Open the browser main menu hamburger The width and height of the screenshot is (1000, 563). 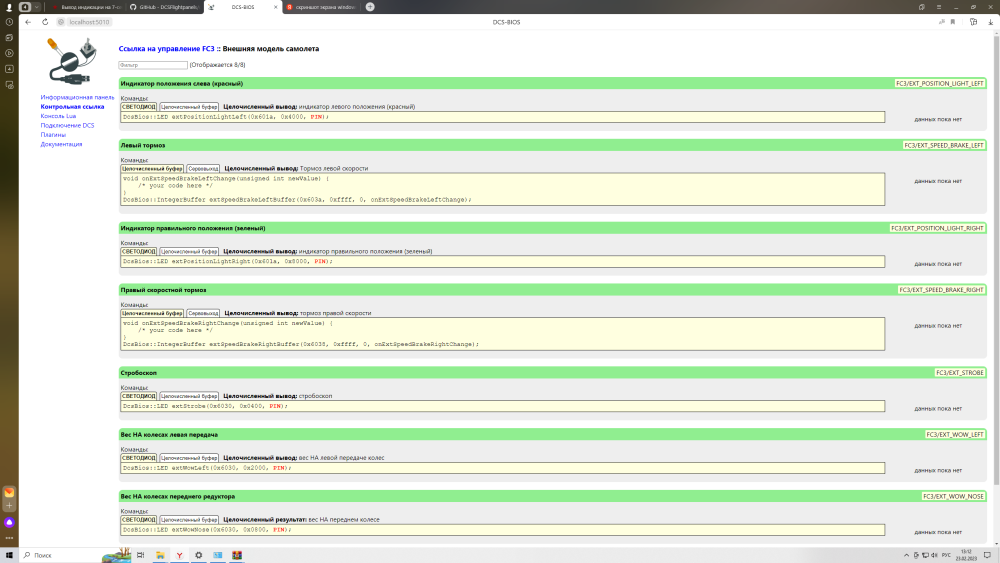(x=939, y=7)
